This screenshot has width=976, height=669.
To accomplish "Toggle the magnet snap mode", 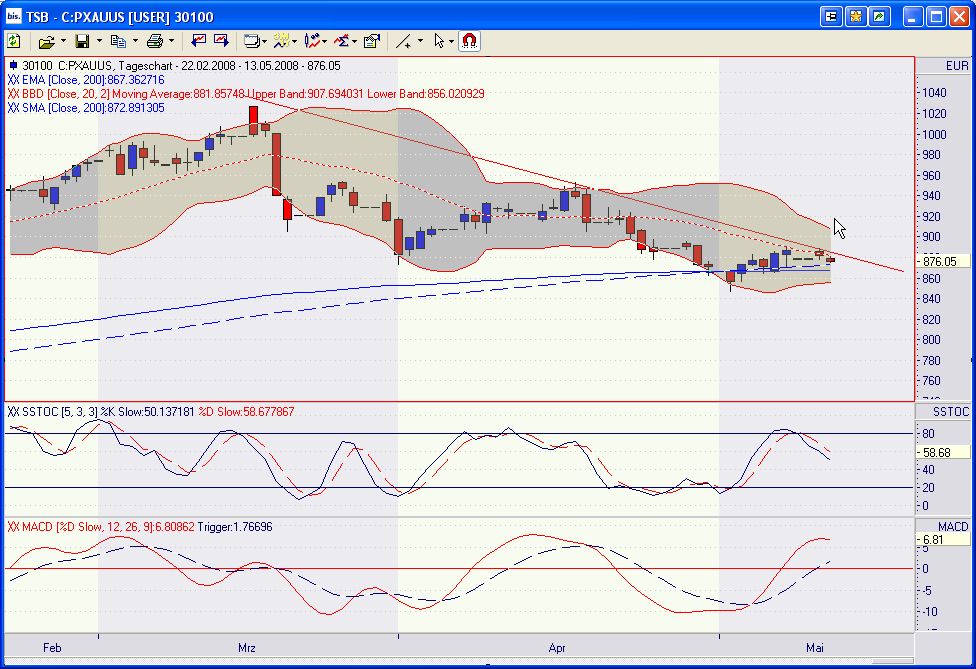I will tap(469, 42).
